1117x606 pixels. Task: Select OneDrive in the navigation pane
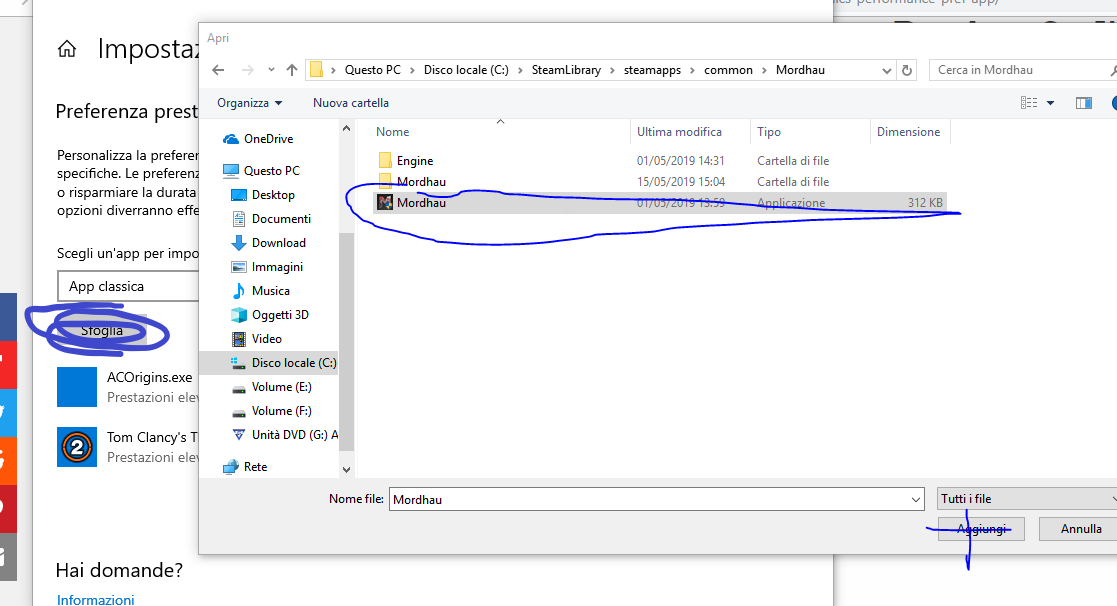pos(268,139)
